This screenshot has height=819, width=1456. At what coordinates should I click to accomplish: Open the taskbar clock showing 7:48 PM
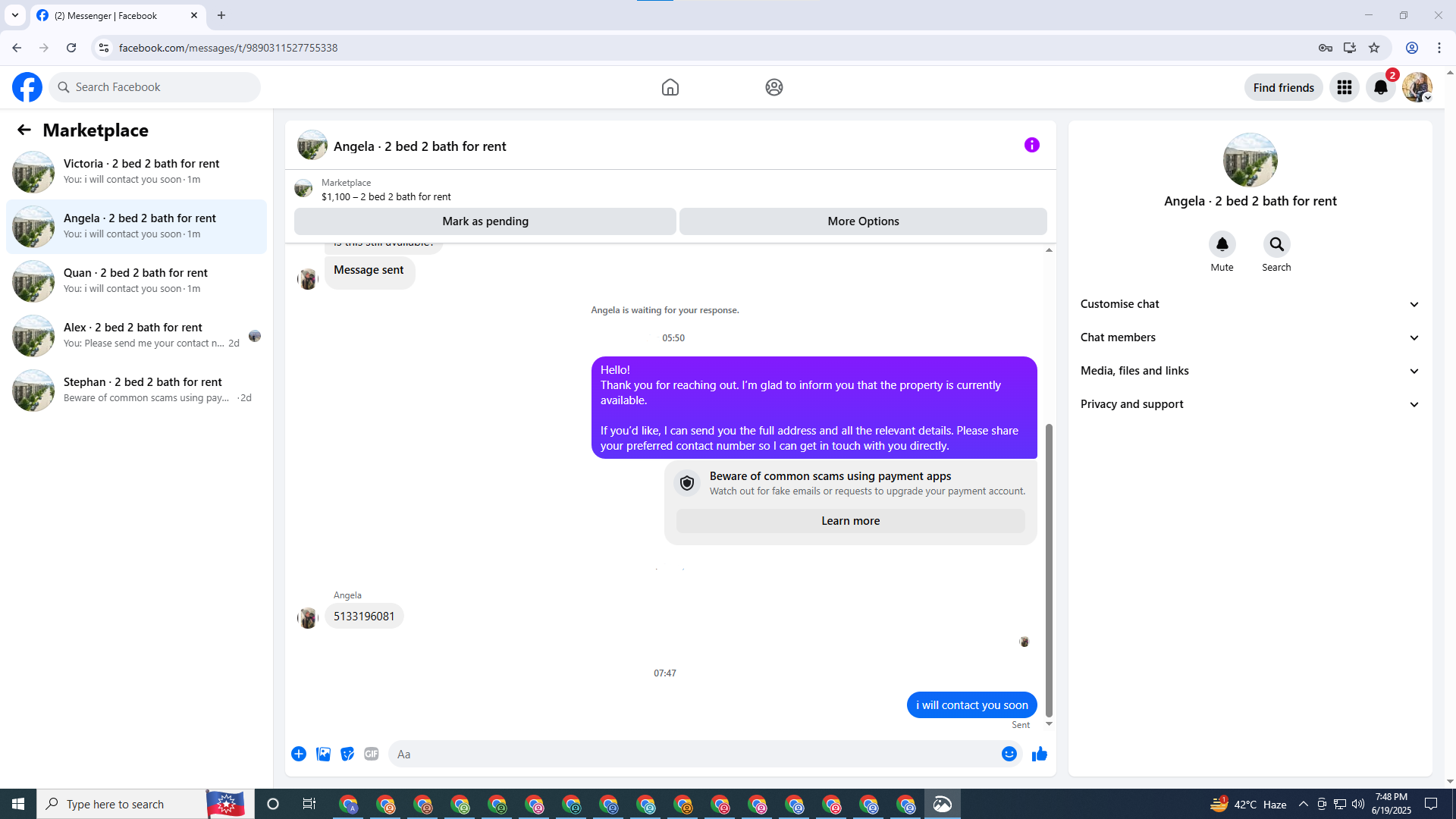coord(1392,804)
